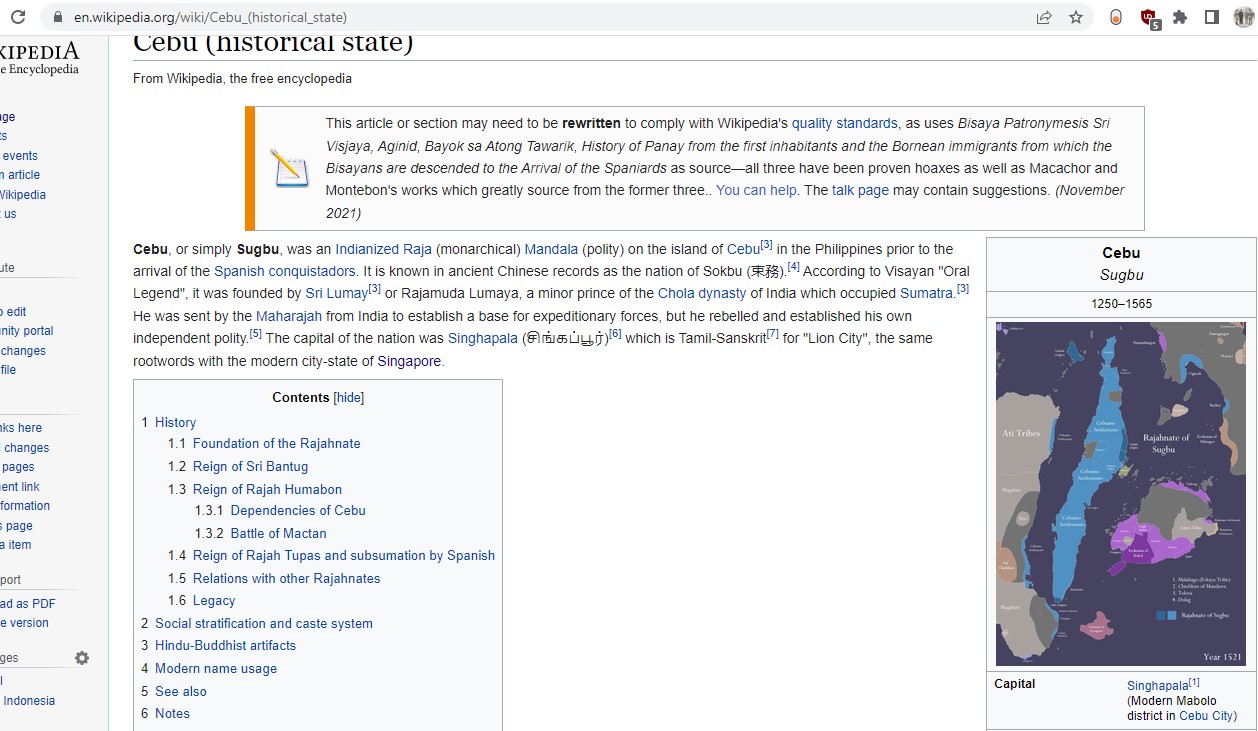Open the orange-dot toggle extension icon
The image size is (1258, 731).
click(x=1116, y=17)
